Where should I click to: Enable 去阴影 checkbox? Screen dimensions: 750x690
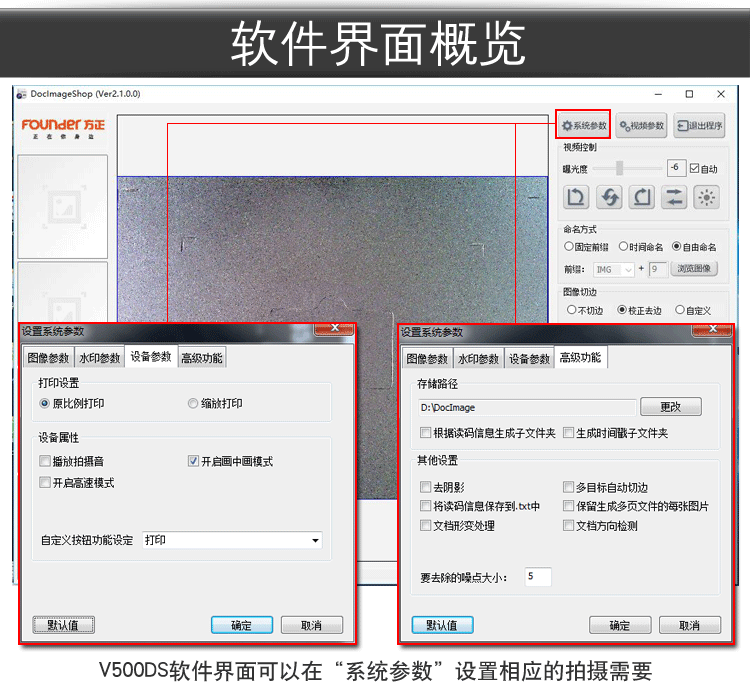coord(425,487)
